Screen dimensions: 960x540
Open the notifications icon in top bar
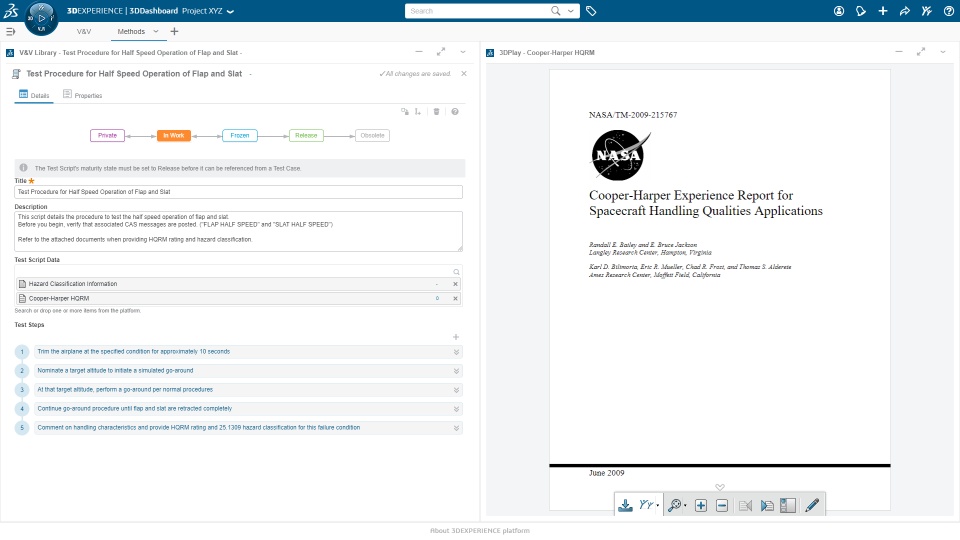click(x=861, y=10)
